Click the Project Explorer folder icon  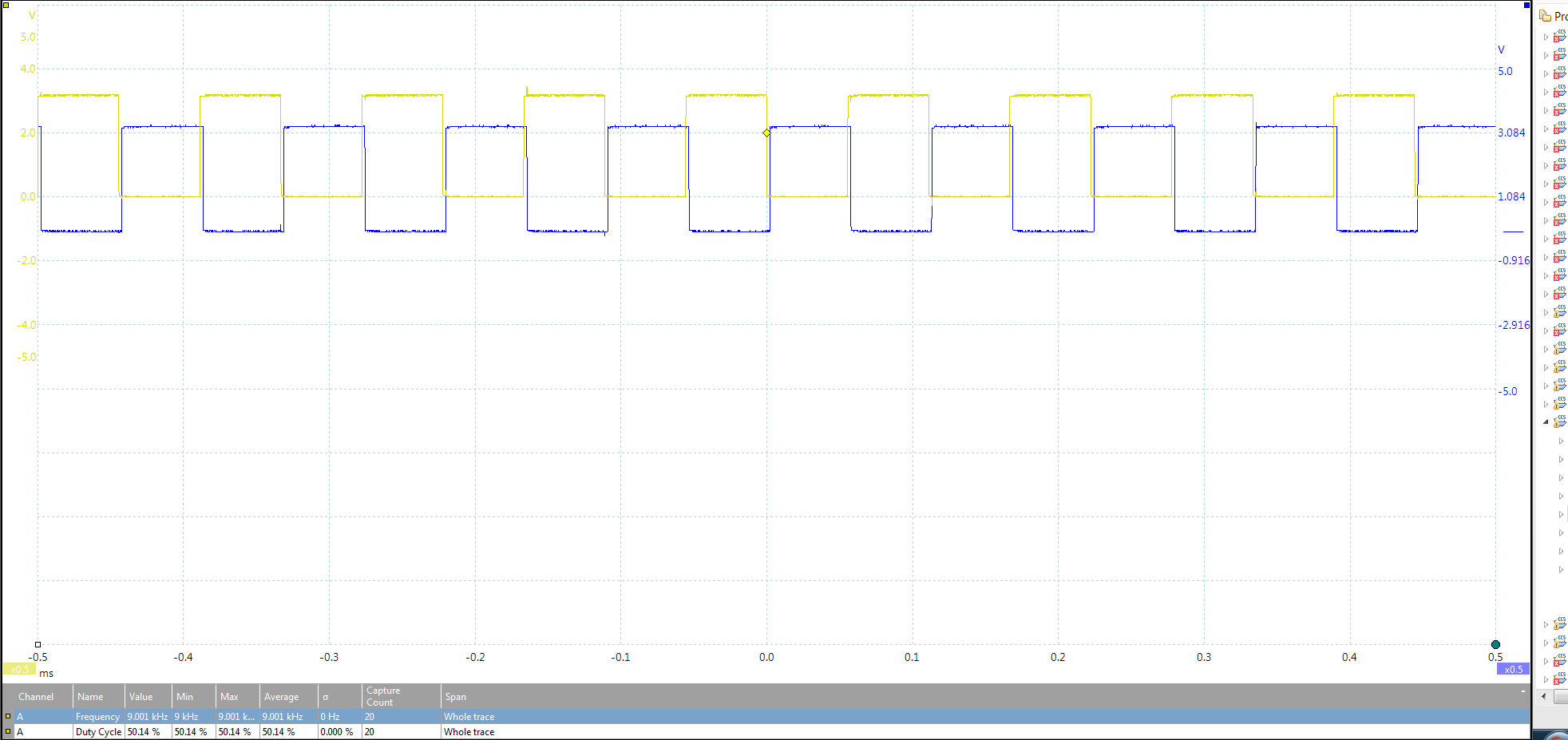1546,16
